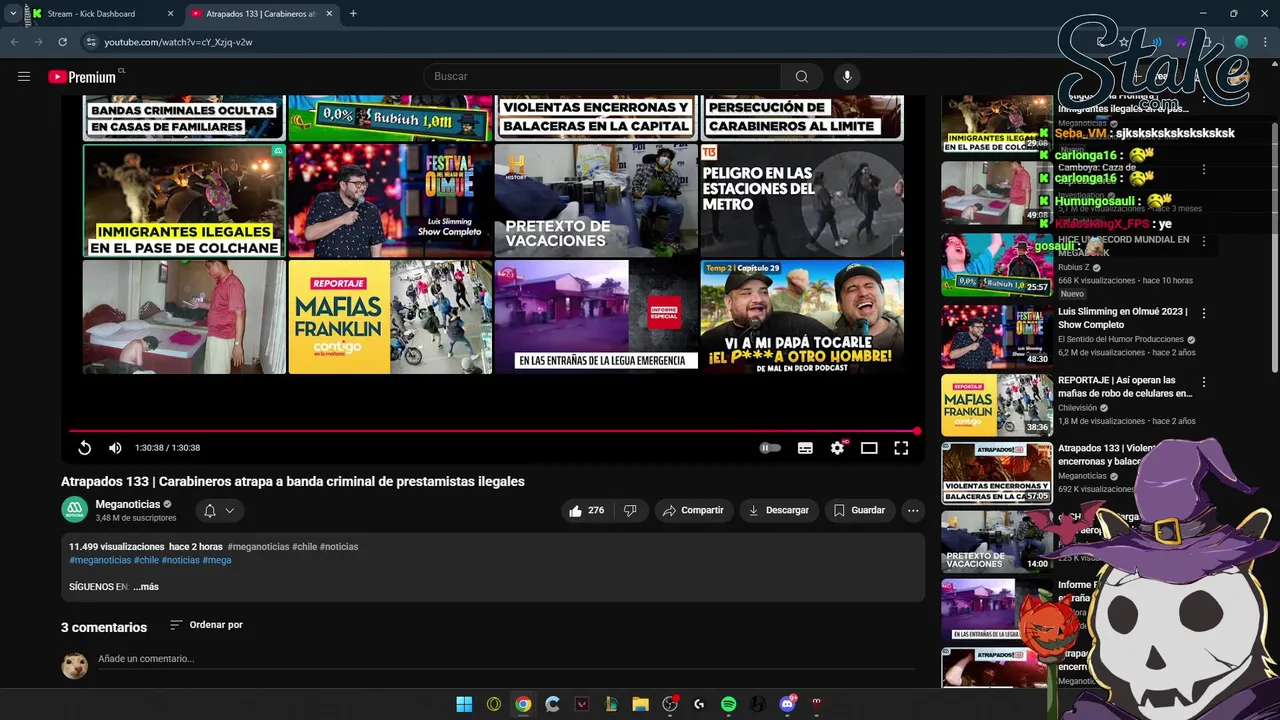Toggle the autoplay switch in player

click(x=770, y=448)
